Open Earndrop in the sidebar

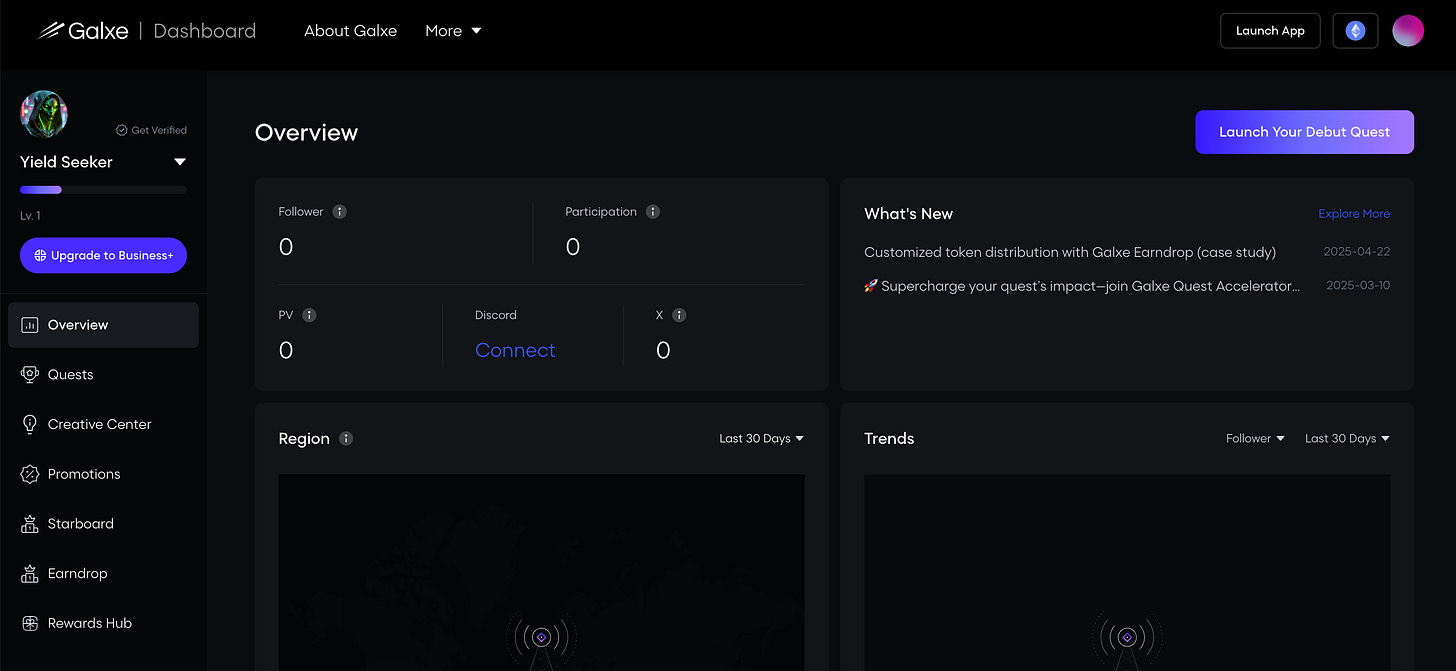pos(103,573)
